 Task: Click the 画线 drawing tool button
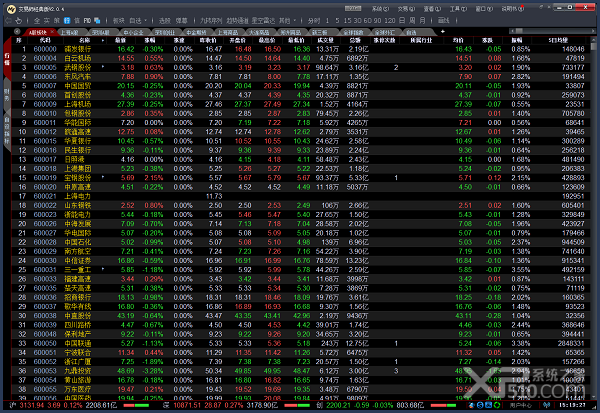(x=443, y=21)
